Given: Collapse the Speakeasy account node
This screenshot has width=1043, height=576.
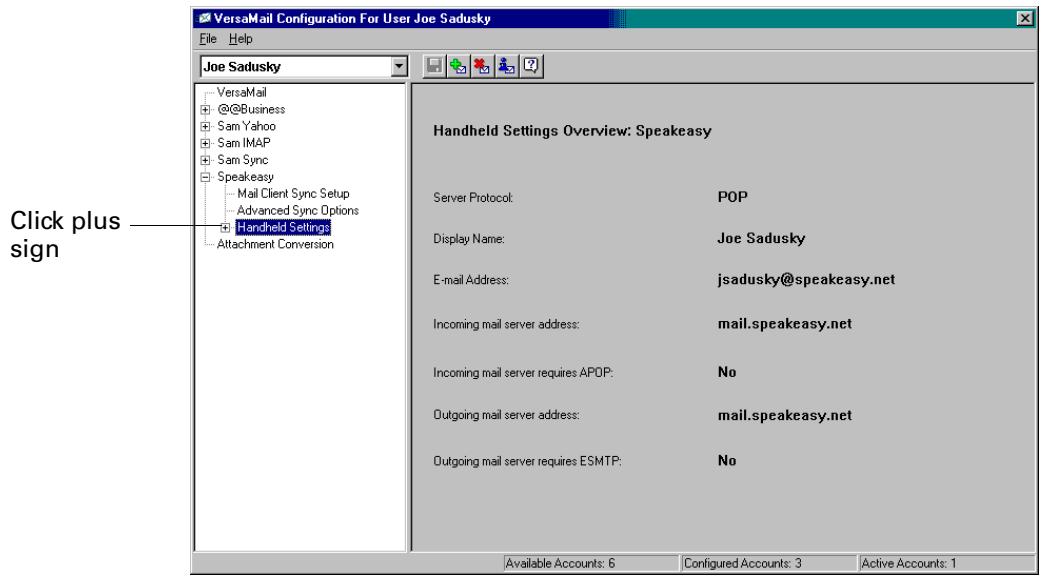Looking at the screenshot, I should [206, 177].
